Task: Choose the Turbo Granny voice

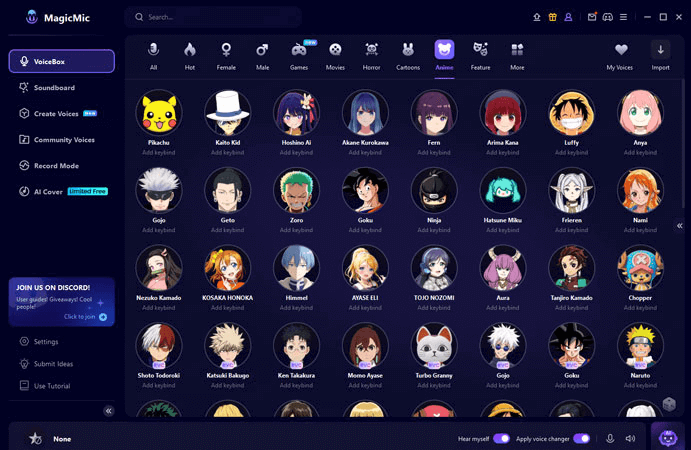Action: click(x=434, y=346)
